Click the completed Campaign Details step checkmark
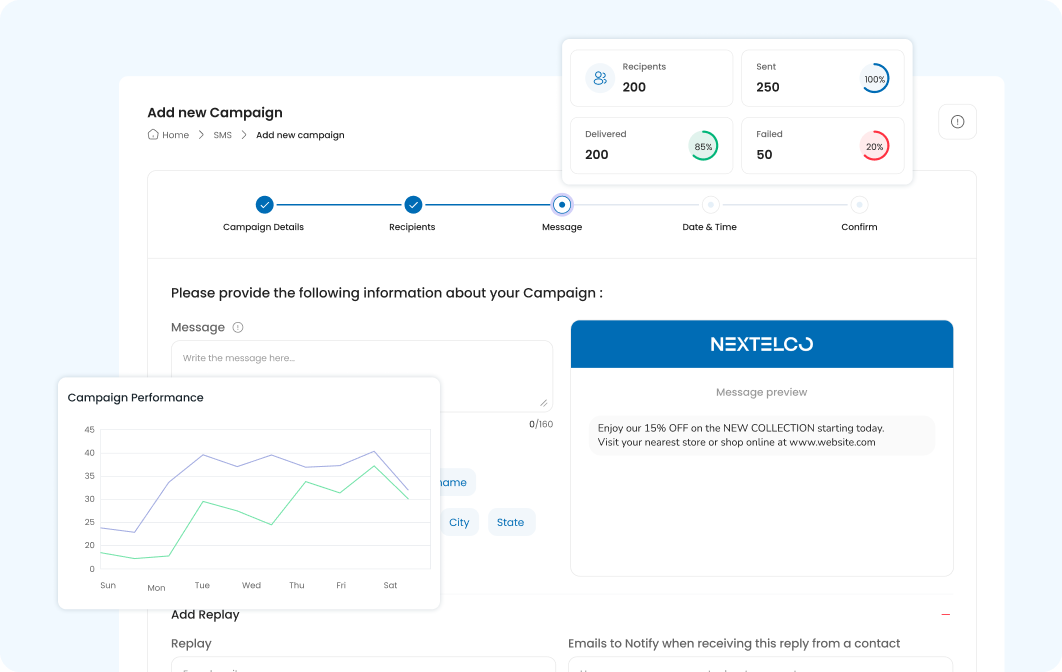Screen dimensions: 1062x672 (x=264, y=205)
